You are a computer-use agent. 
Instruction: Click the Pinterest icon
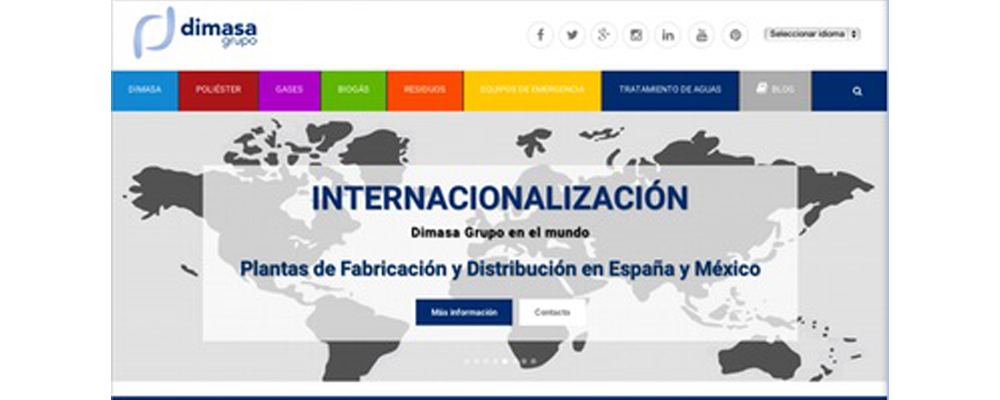[x=735, y=35]
